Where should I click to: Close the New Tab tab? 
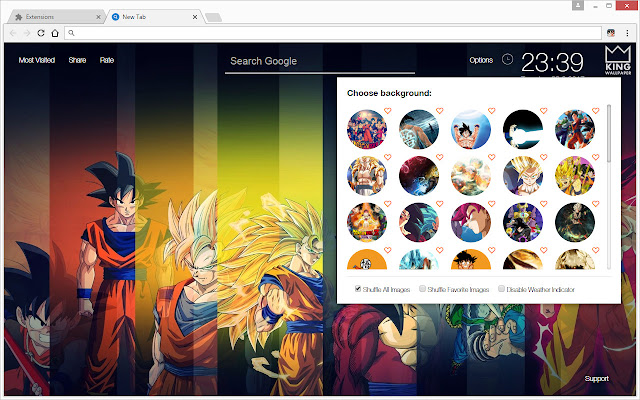pos(195,17)
